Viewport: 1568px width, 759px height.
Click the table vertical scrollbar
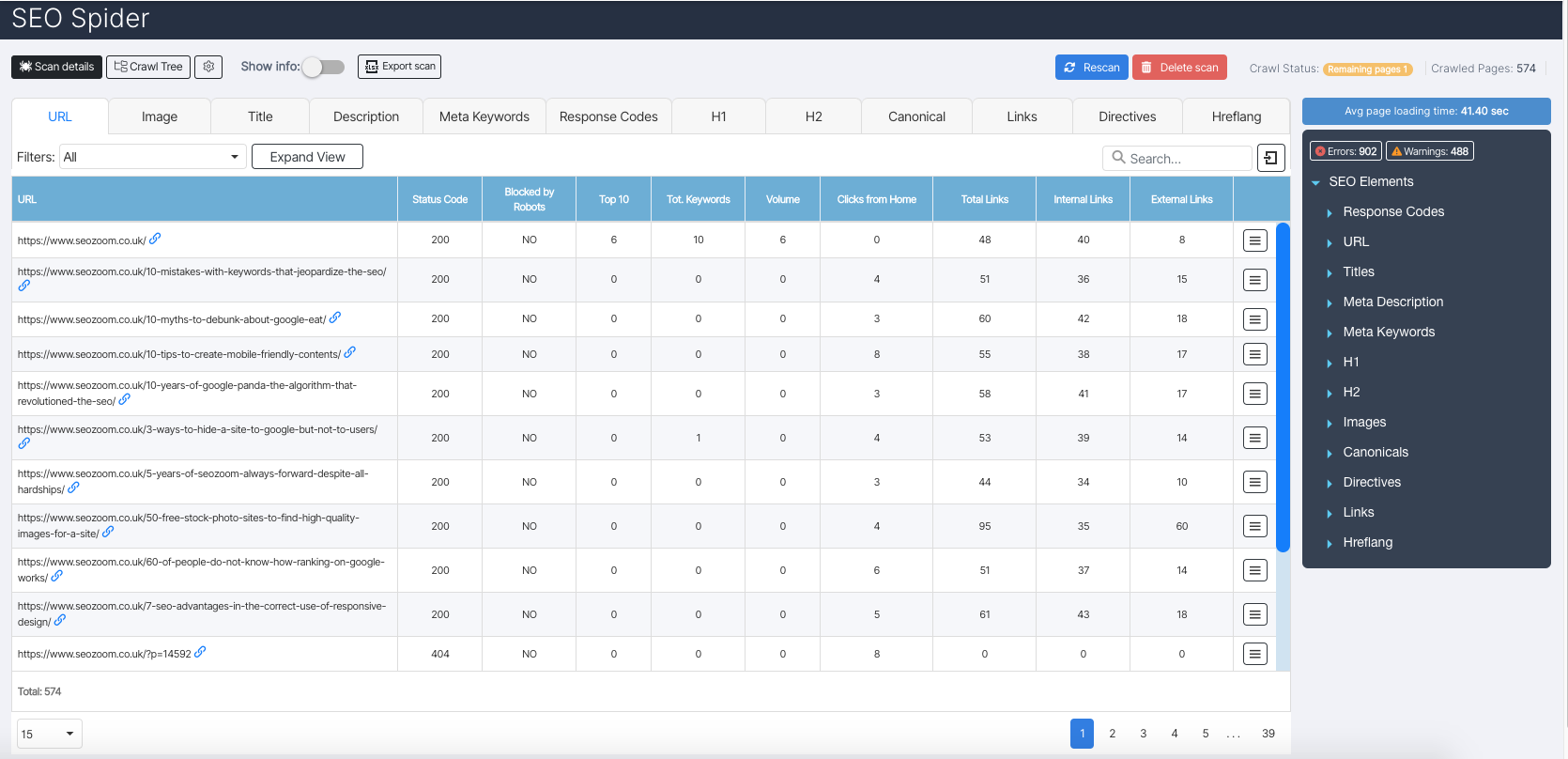click(1283, 387)
